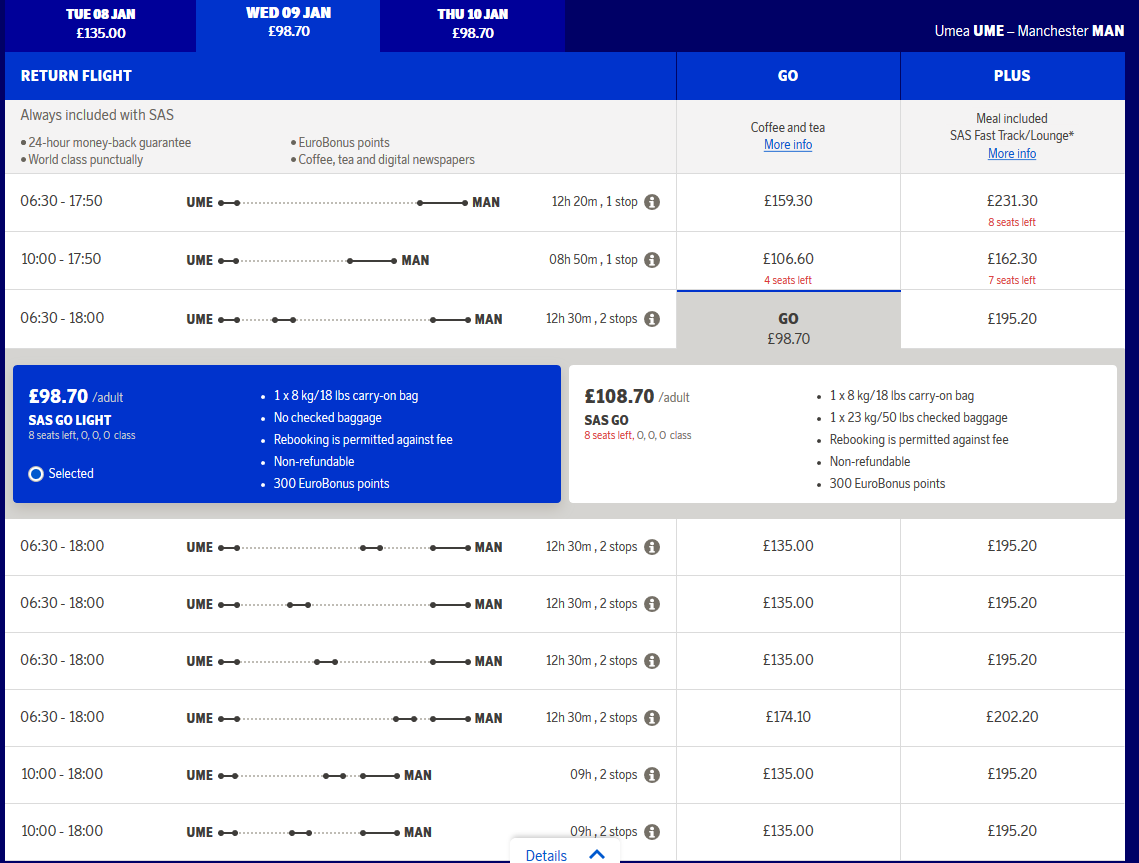Screen dimensions: 1139x863
Task: Click the No checked baggage bullet
Action: (x=328, y=418)
